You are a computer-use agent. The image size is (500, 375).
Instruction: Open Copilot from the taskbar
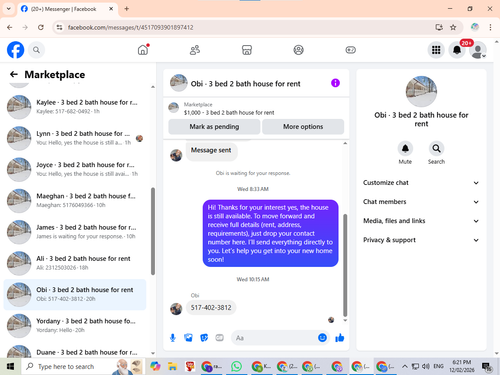[155, 366]
